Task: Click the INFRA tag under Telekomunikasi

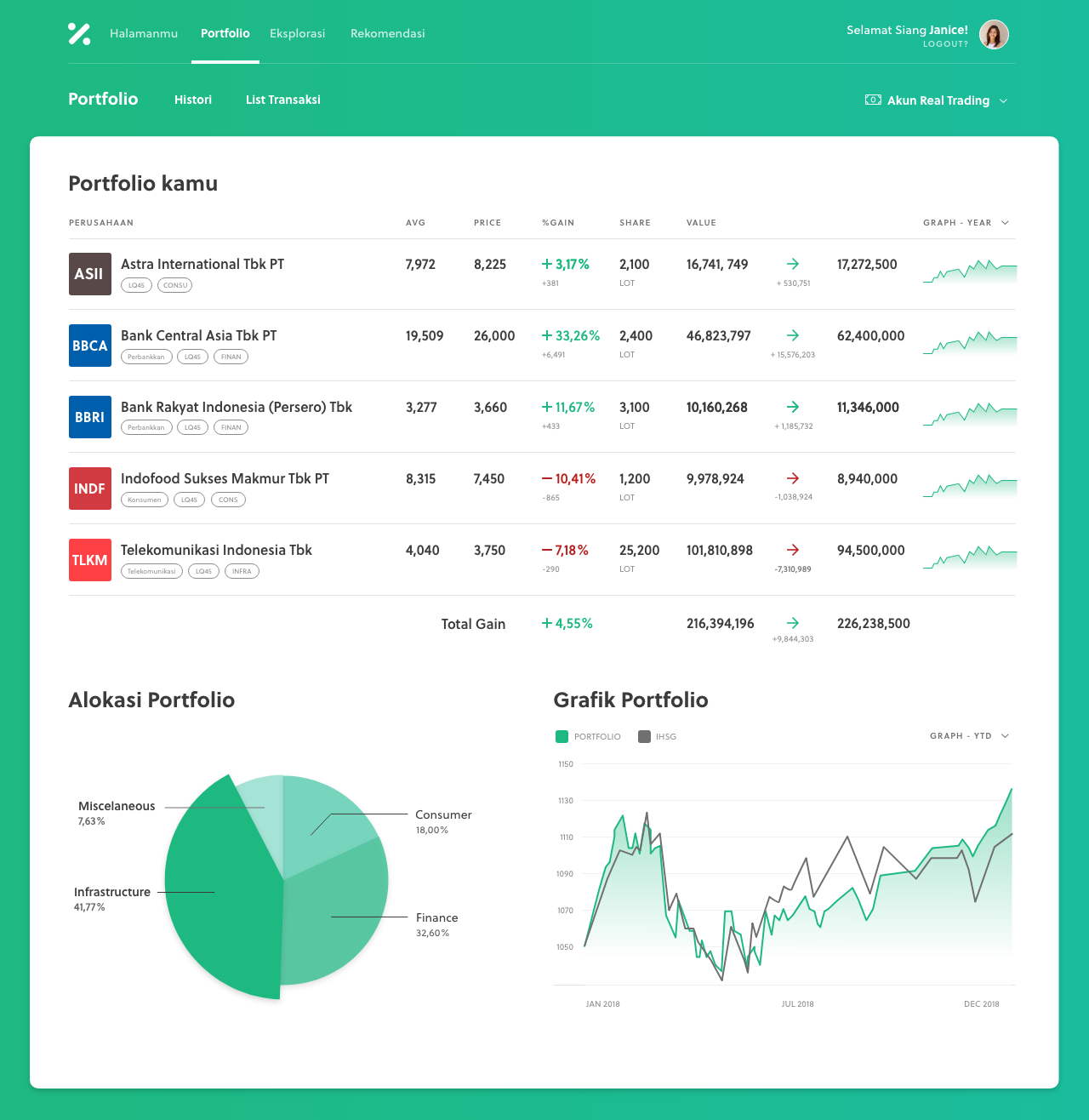Action: [242, 571]
